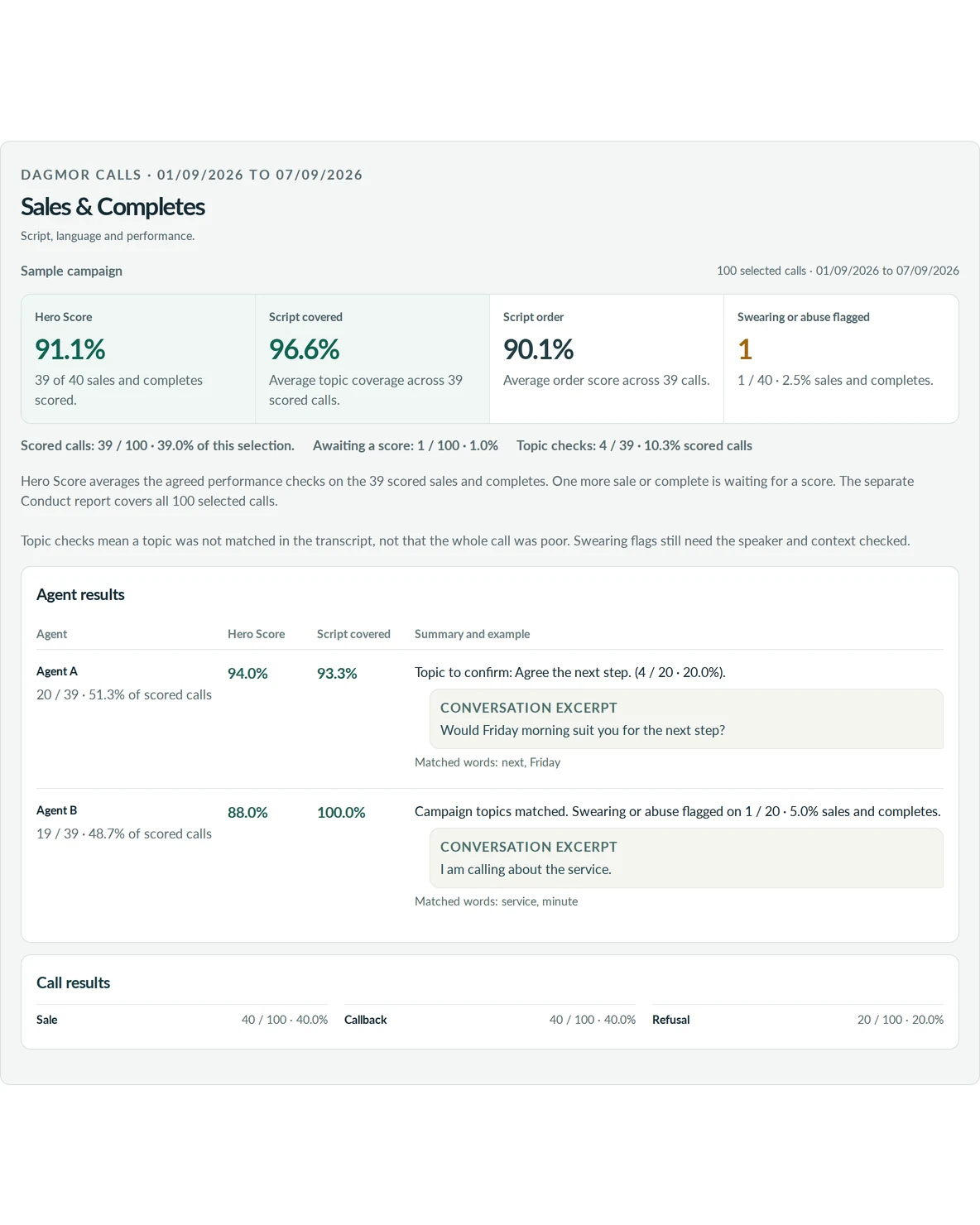Click 'Awaiting a score: 1 / 100' statistic

406,445
